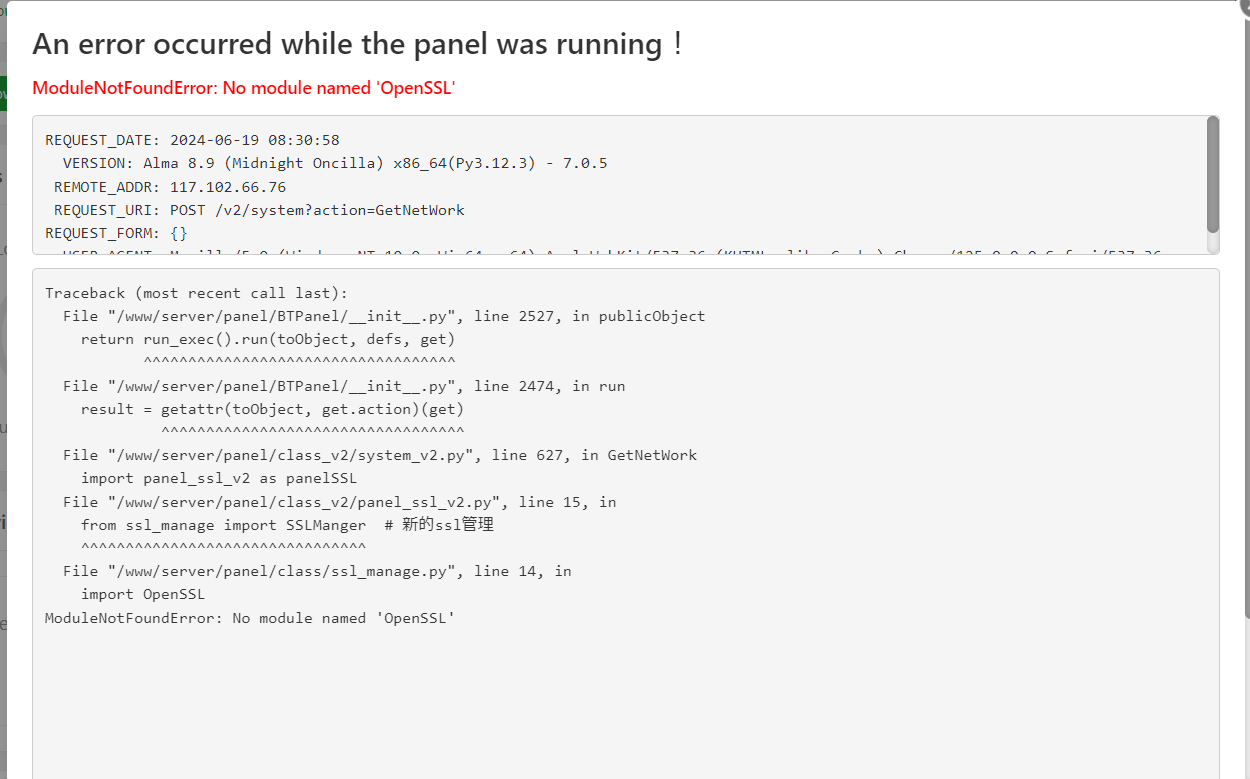Select the red ModuleNotFoundError message
Screen dimensions: 1250x779
pos(244,88)
